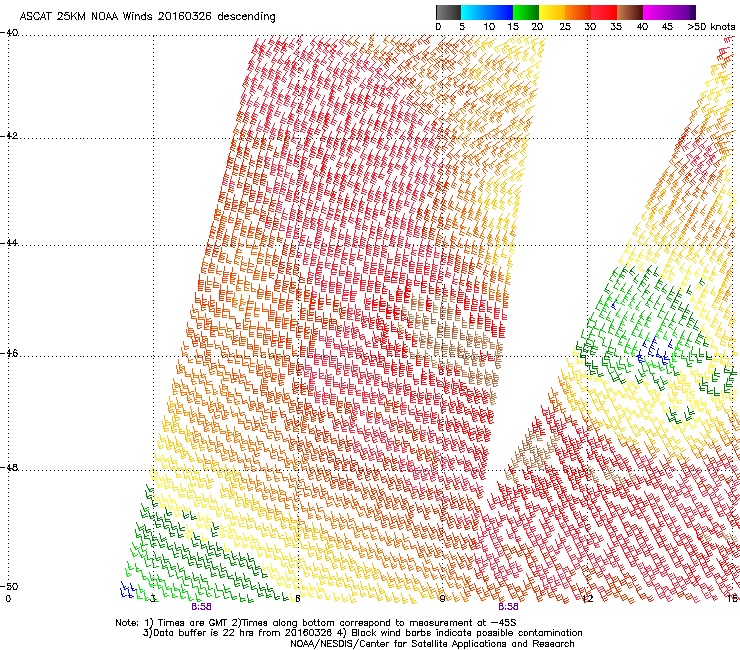The image size is (740, 650).
Task: Click the legend label '35' under the color bar
Action: 616,27
